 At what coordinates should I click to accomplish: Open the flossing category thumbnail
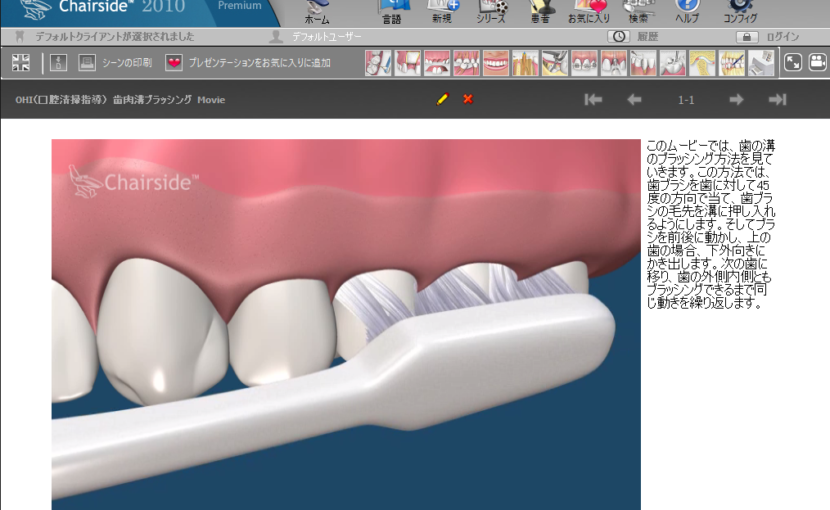[x=378, y=63]
